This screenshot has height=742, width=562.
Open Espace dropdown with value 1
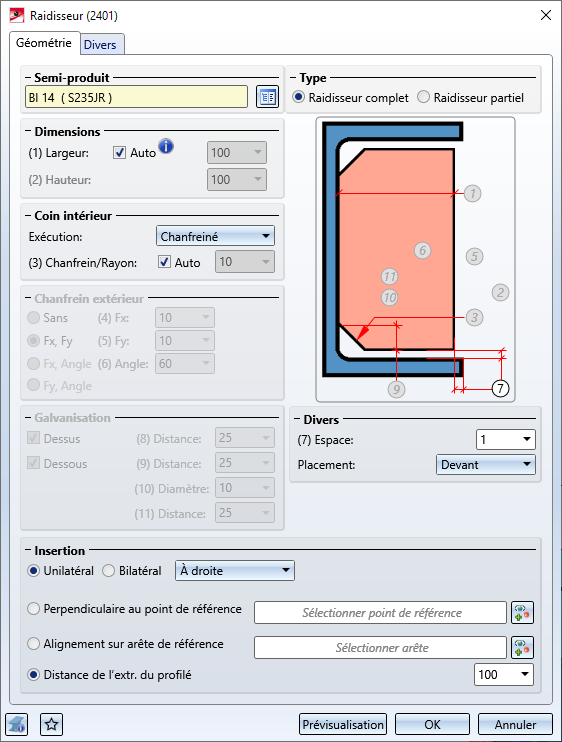[x=506, y=440]
